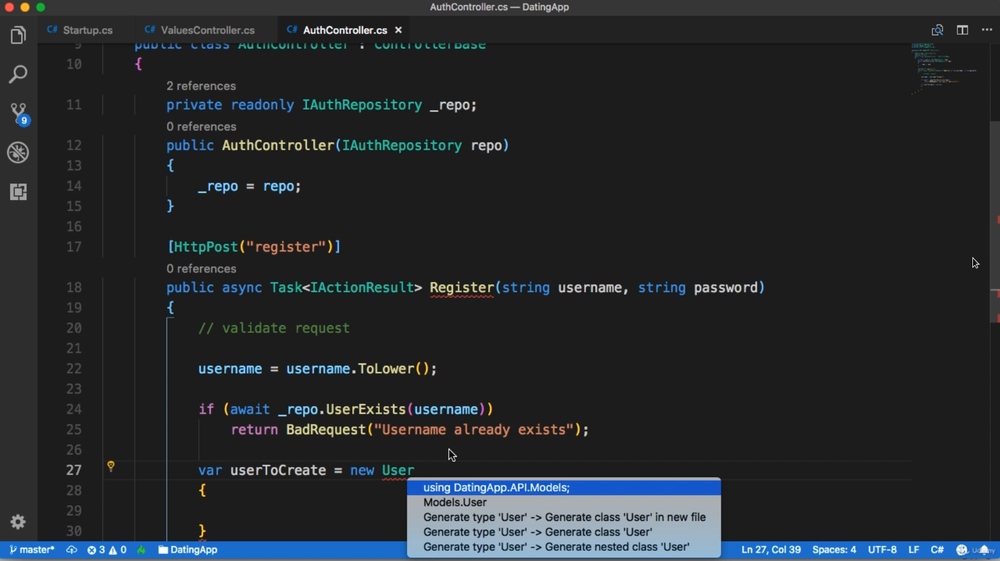Change end of line sequence LF
This screenshot has width=1000, height=561.
click(913, 550)
